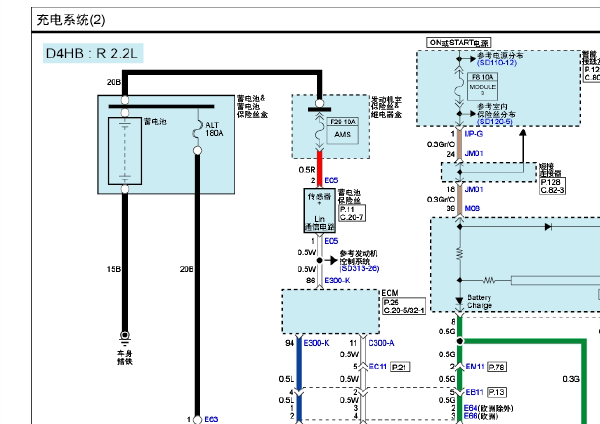Open JM01 connector link at pin 24
Image resolution: width=600 pixels, height=424 pixels.
pos(474,153)
